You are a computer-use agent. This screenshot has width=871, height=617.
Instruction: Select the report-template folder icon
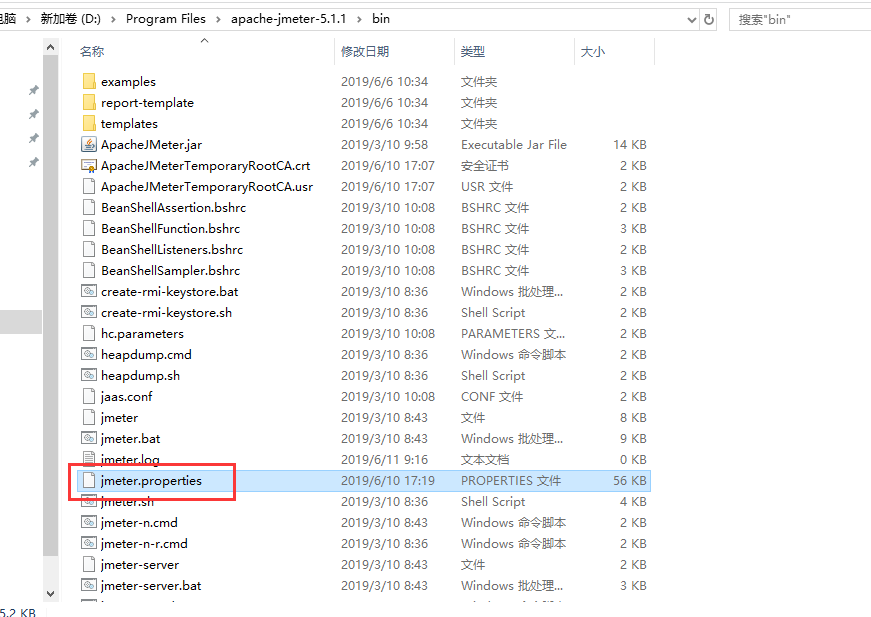coord(89,103)
